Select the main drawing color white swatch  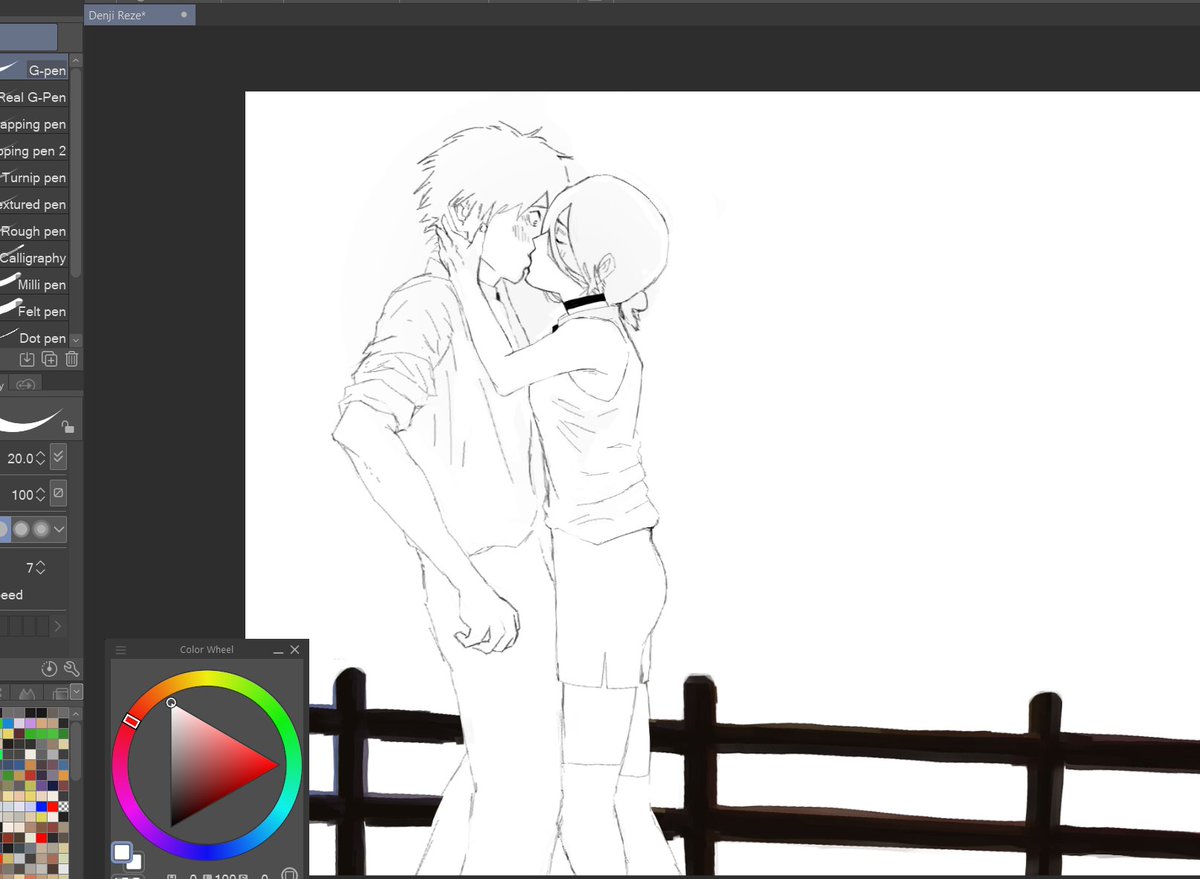pos(122,852)
